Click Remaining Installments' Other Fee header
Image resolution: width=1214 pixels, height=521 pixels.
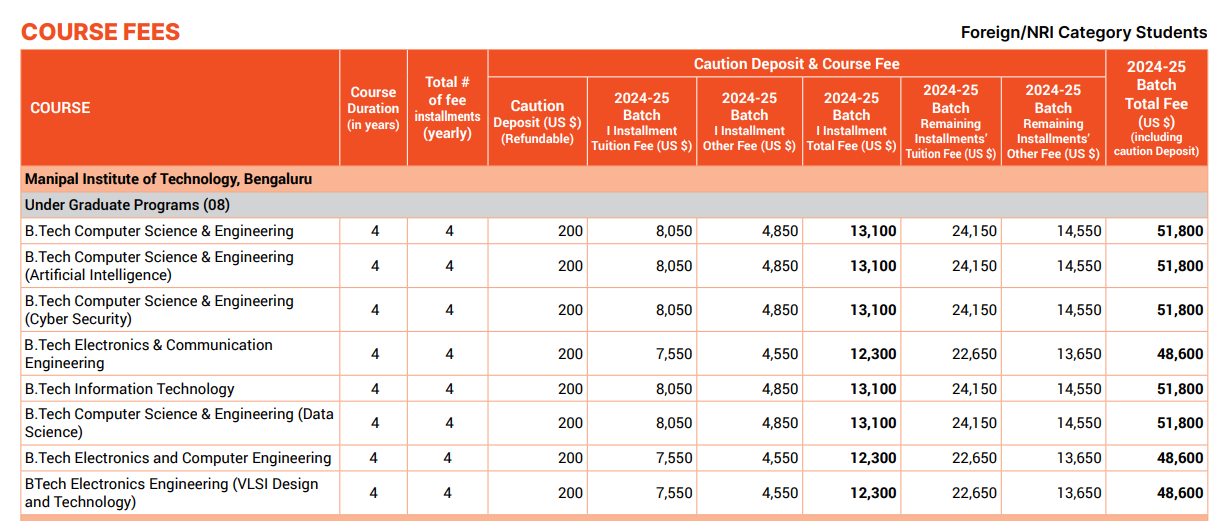click(x=1053, y=121)
